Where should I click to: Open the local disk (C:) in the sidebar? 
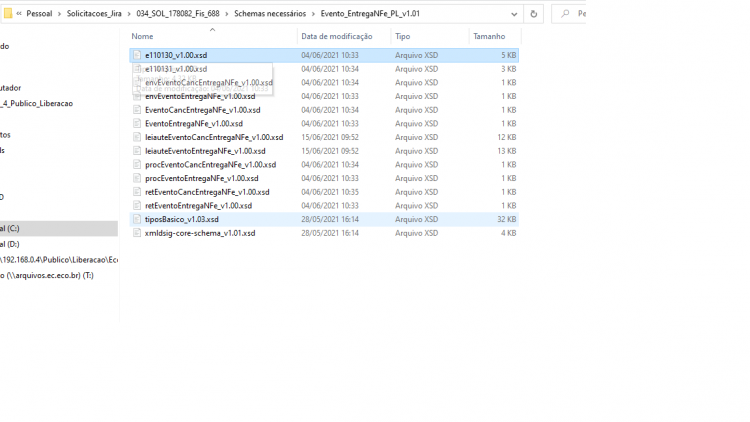(x=58, y=229)
